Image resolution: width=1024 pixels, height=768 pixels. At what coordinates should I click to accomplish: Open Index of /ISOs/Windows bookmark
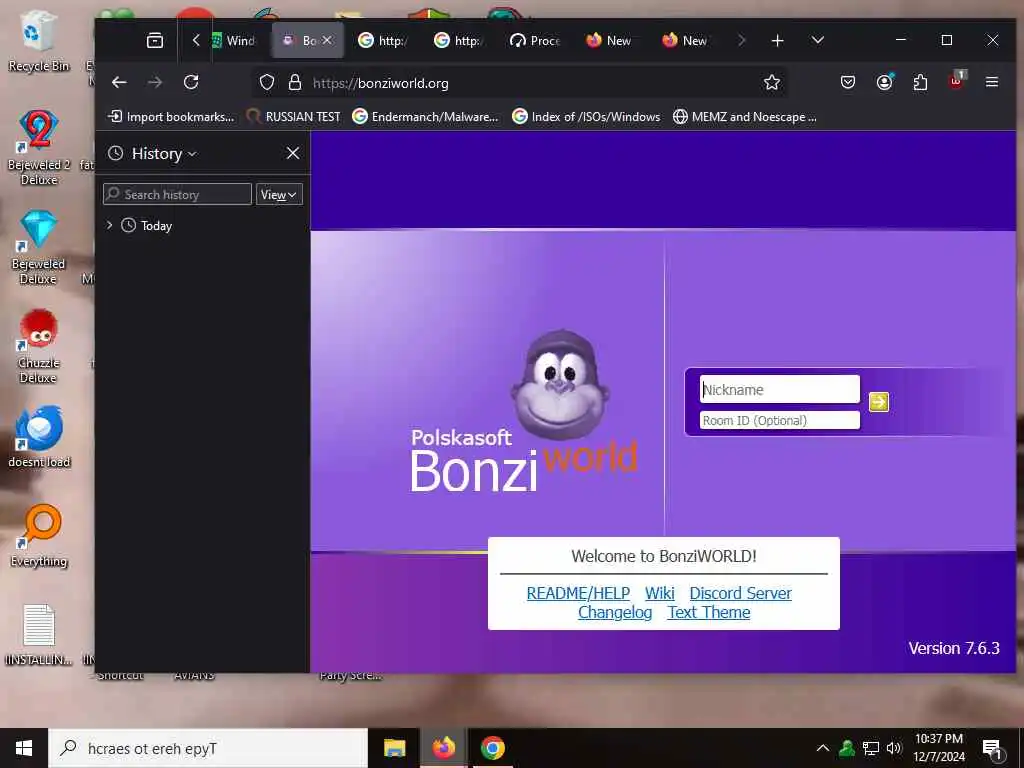coord(586,117)
